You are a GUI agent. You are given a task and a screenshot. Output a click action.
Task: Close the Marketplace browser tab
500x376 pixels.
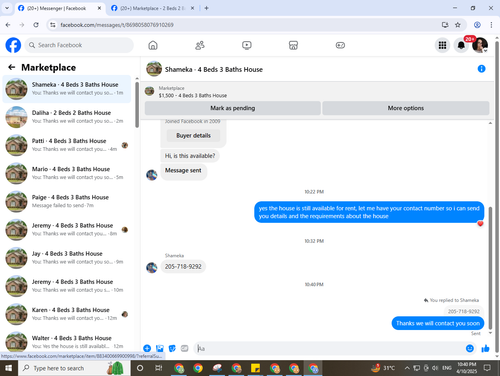click(x=192, y=8)
